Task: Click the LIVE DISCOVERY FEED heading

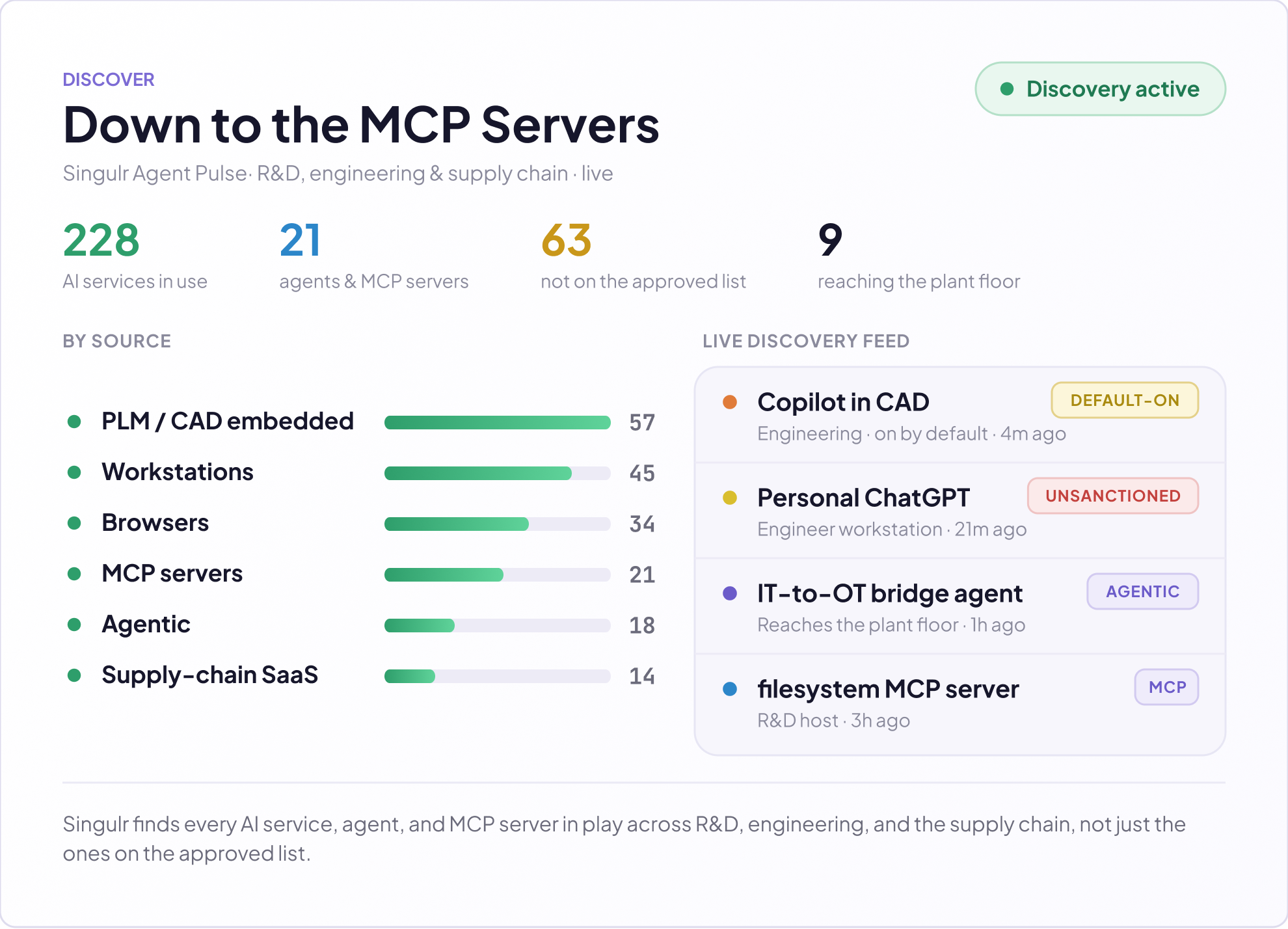Action: tap(806, 341)
